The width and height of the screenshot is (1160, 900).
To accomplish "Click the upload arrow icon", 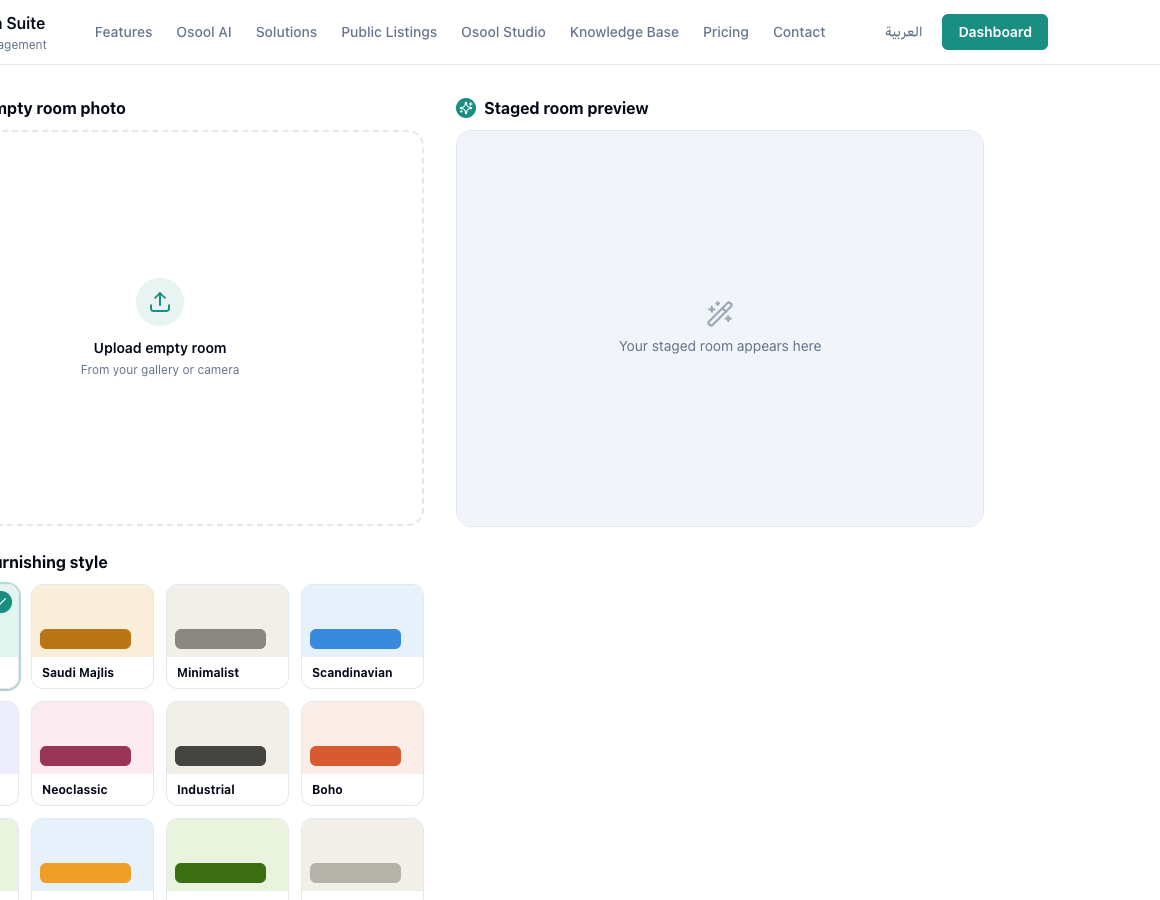I will [160, 302].
